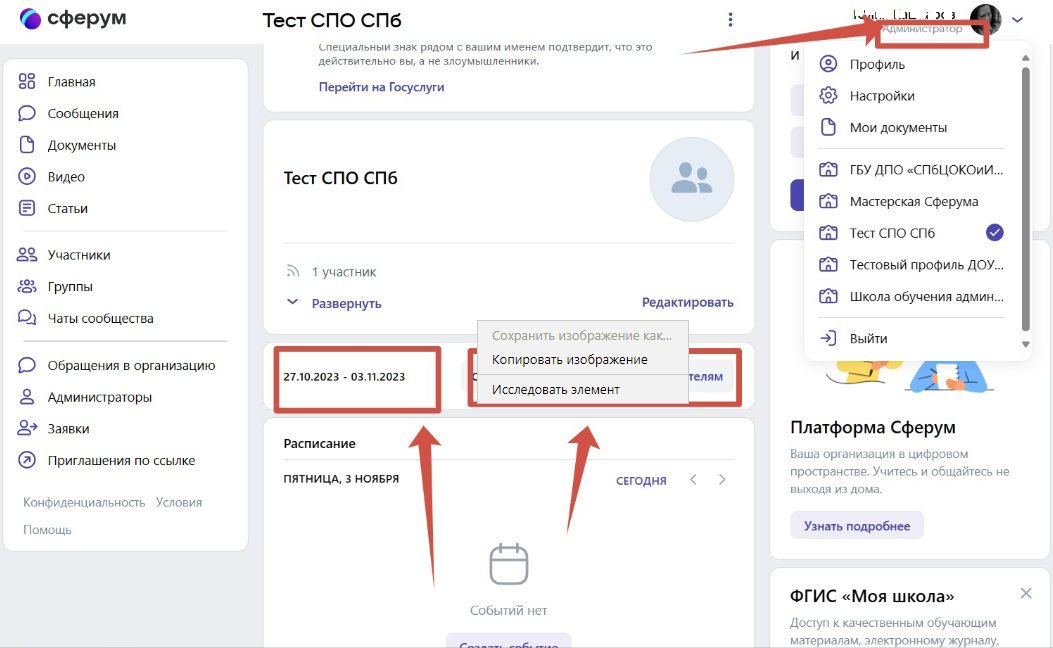Click Редактировать in the community card
1053x648 pixels.
pos(687,302)
